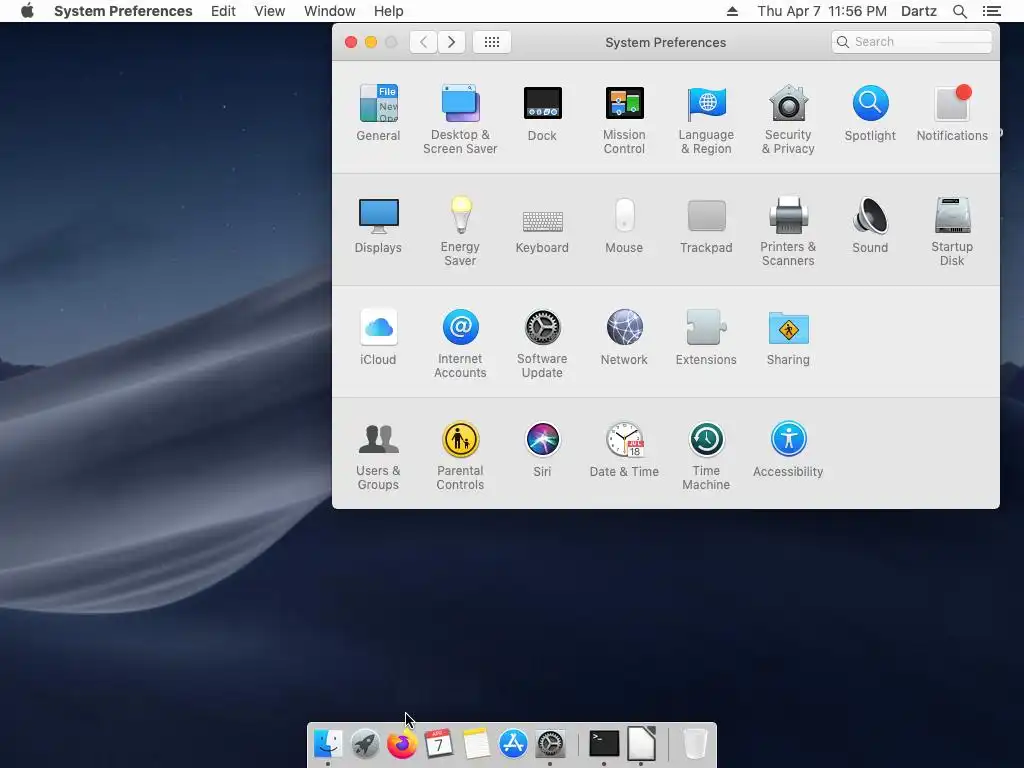1024x768 pixels.
Task: Open Software Update preferences
Action: tap(542, 343)
